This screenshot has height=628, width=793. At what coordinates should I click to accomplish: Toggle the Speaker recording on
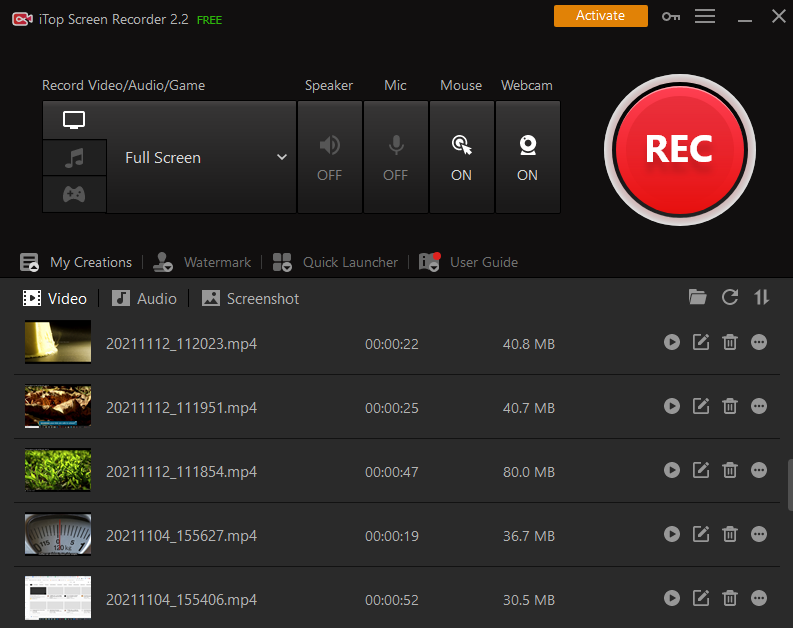click(x=329, y=157)
